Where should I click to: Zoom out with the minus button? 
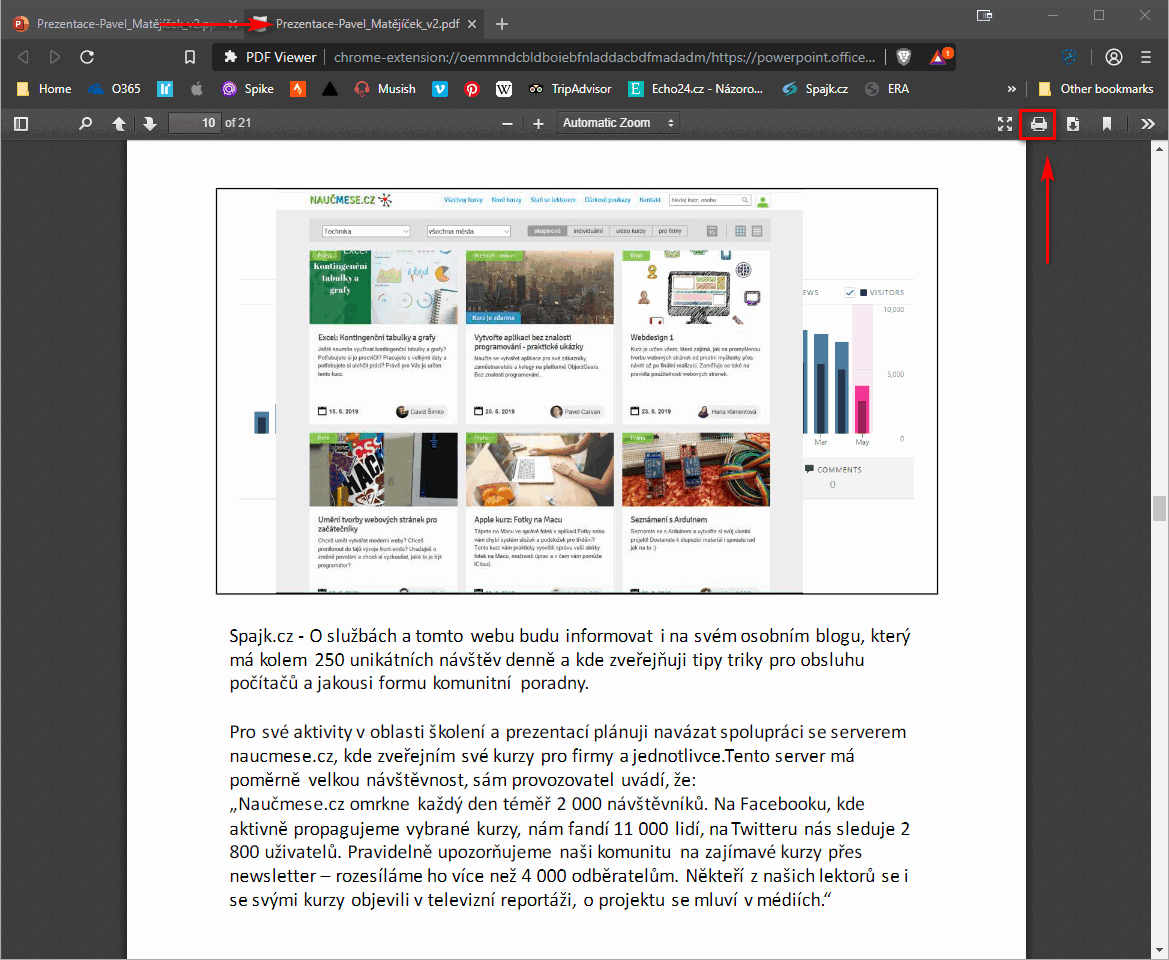click(508, 124)
